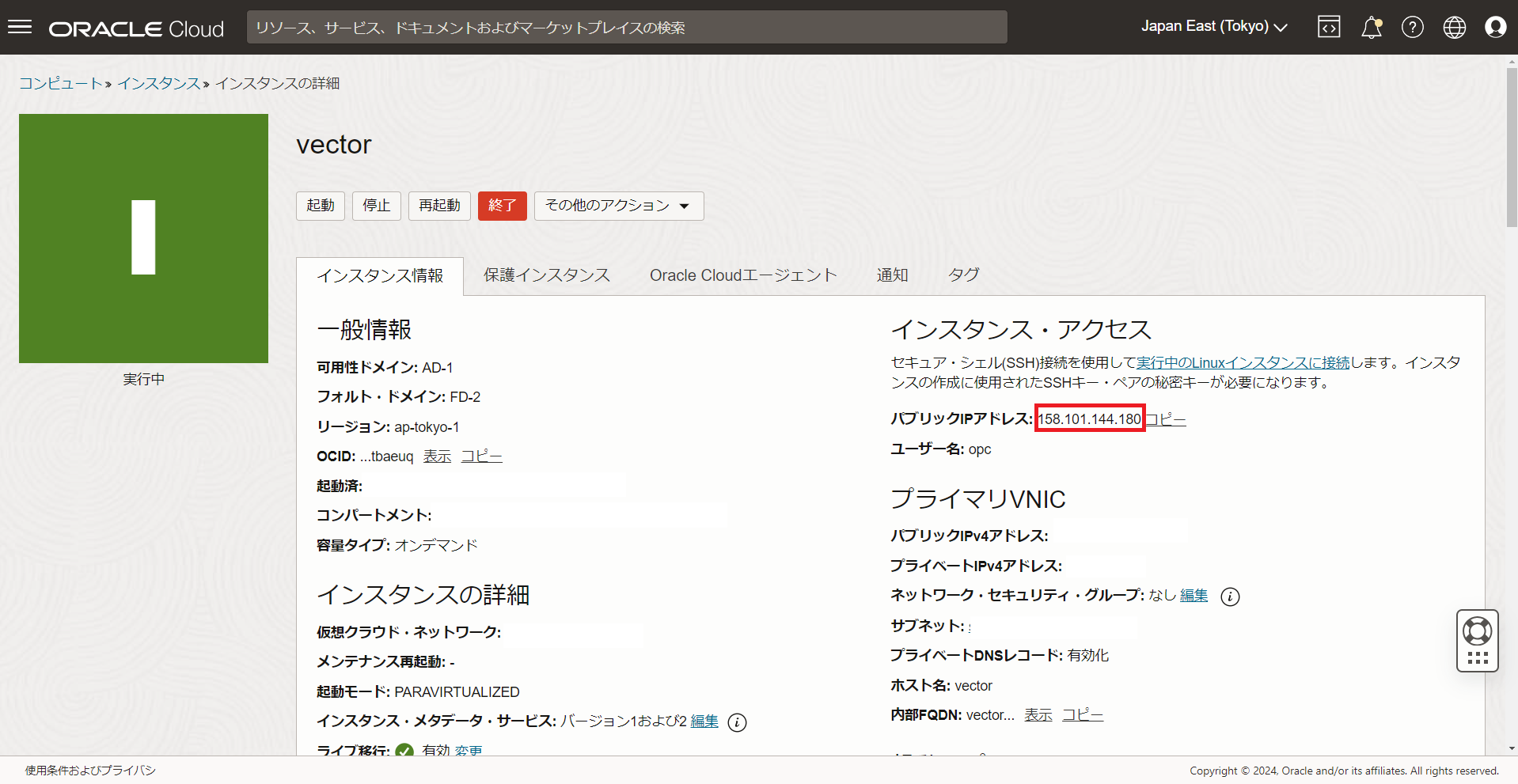This screenshot has width=1518, height=784.
Task: Focus the resource search input field
Action: click(626, 28)
